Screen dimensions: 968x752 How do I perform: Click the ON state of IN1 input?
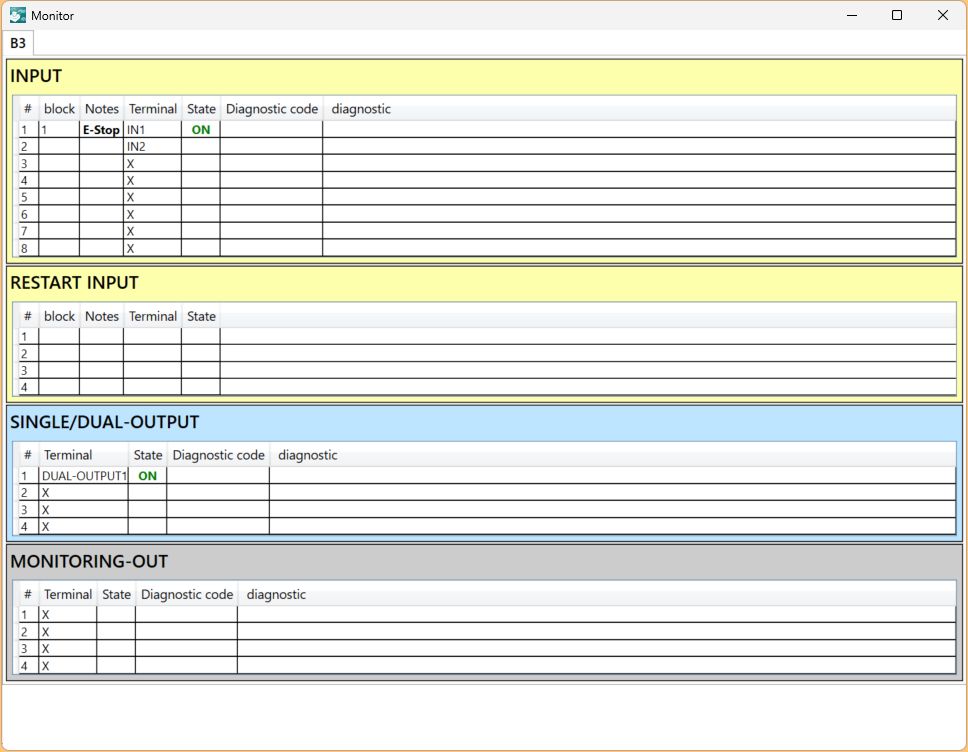[201, 130]
